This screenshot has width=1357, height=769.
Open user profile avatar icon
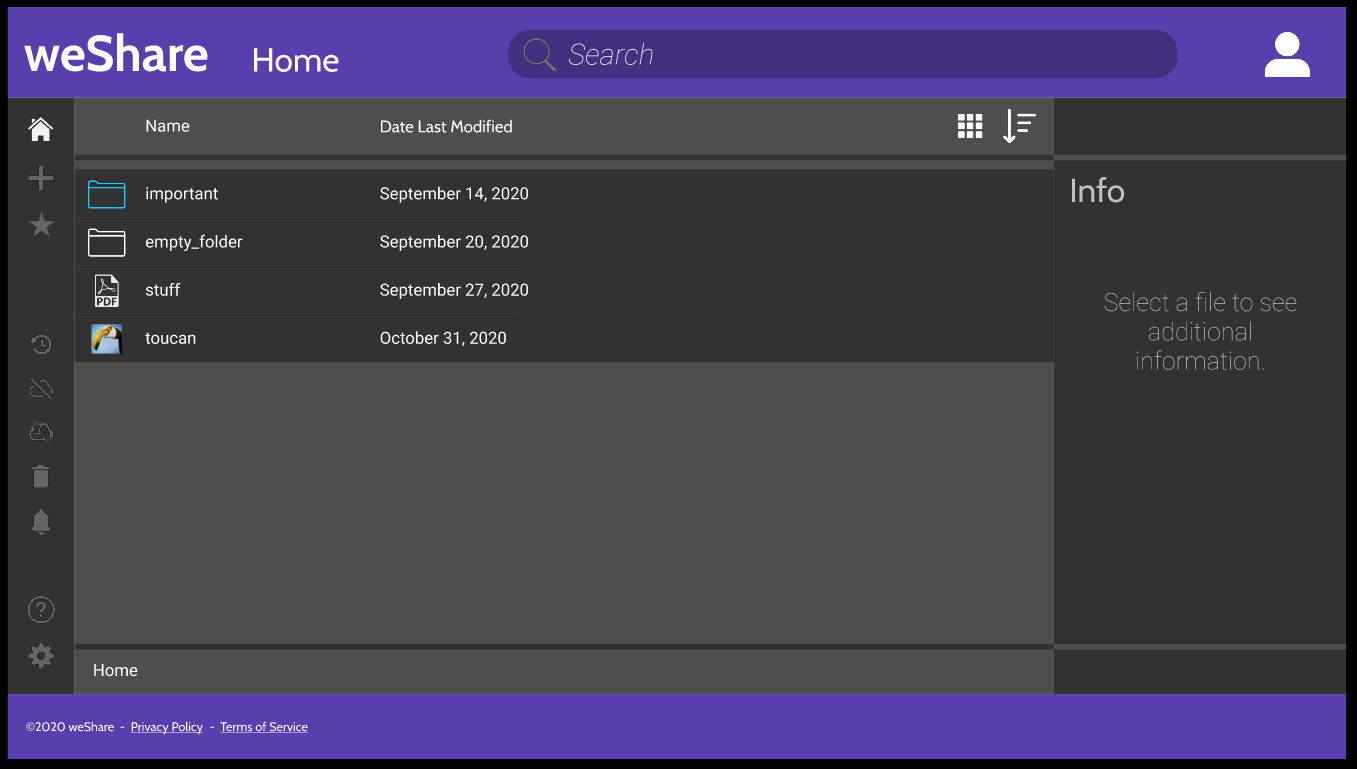1287,55
